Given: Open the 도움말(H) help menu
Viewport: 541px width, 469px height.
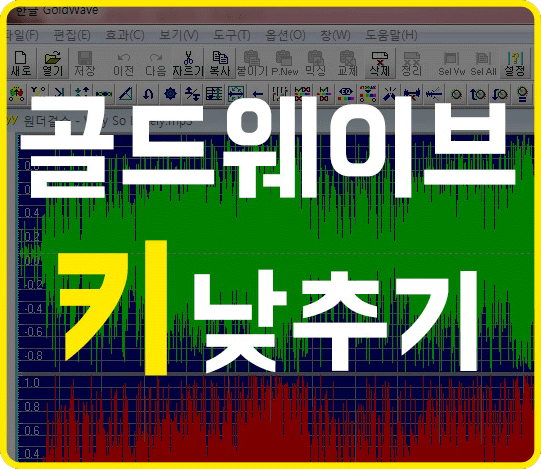Looking at the screenshot, I should 391,35.
